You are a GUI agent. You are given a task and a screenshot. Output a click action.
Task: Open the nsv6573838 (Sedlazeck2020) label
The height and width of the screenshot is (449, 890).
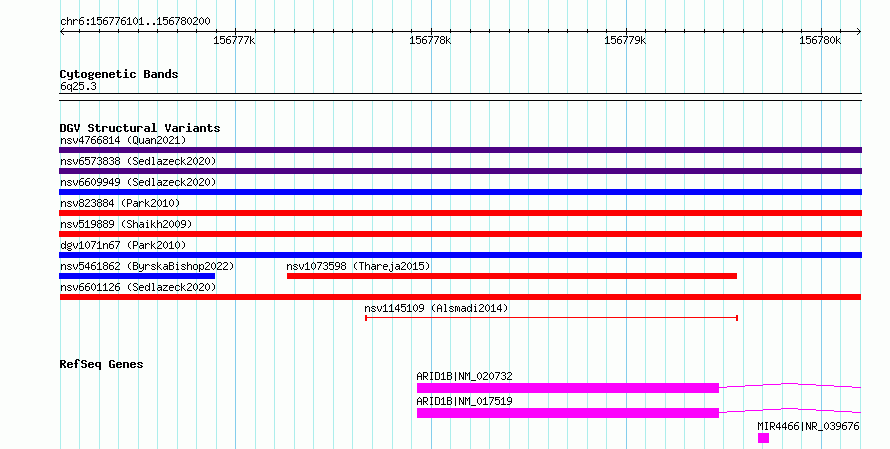click(138, 161)
